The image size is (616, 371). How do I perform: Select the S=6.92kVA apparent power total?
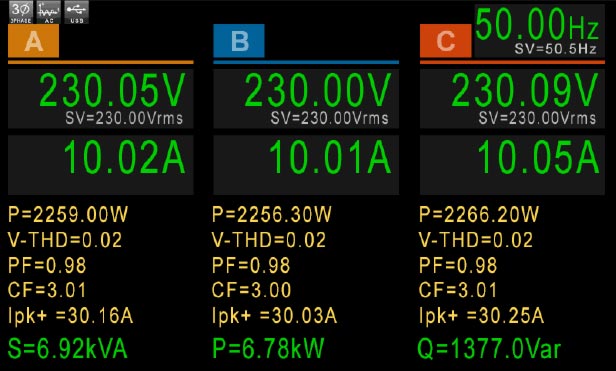click(68, 349)
